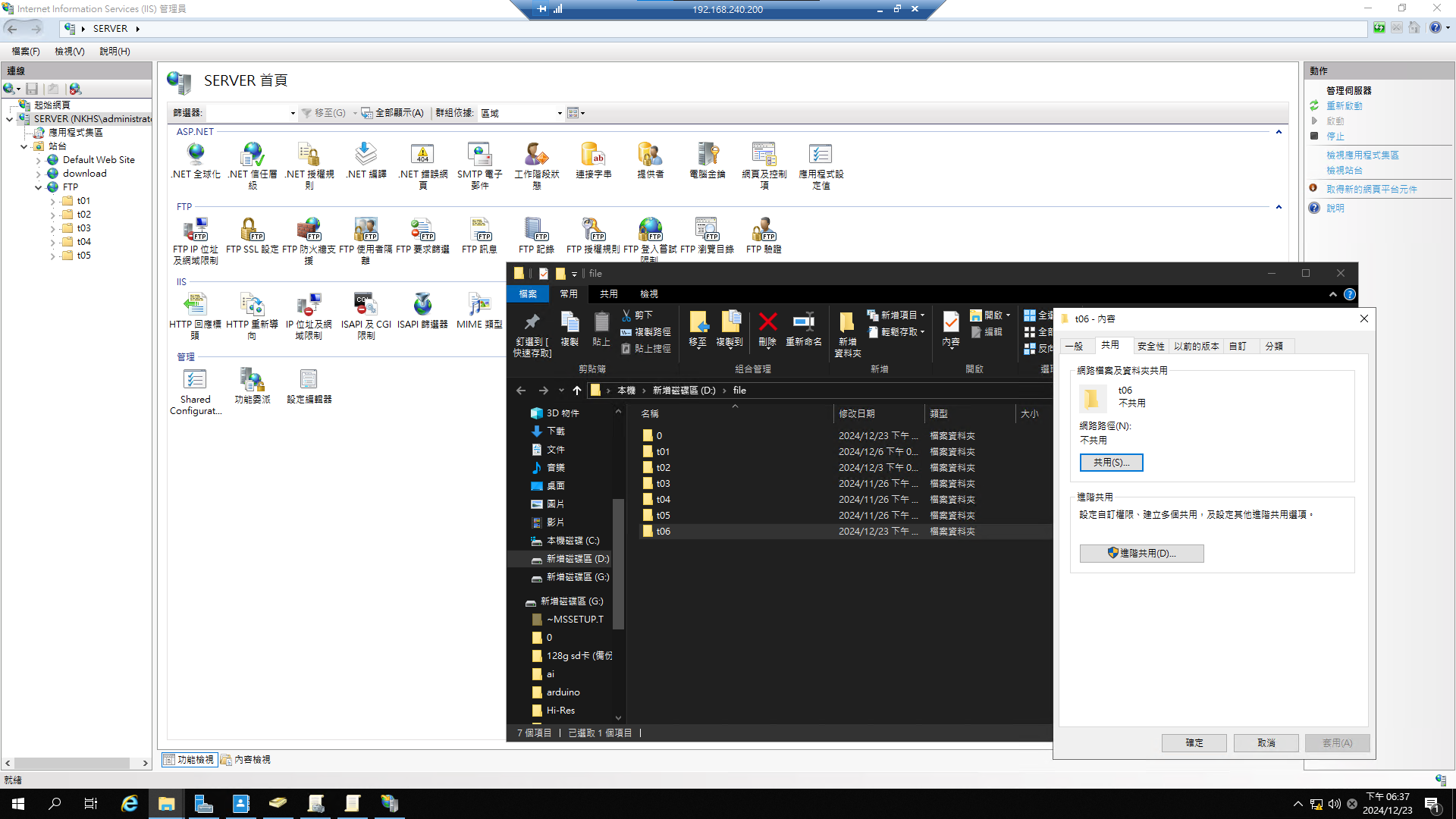Open the 連接字串 feature icon
Viewport: 1456px width, 819px height.
coord(593,161)
